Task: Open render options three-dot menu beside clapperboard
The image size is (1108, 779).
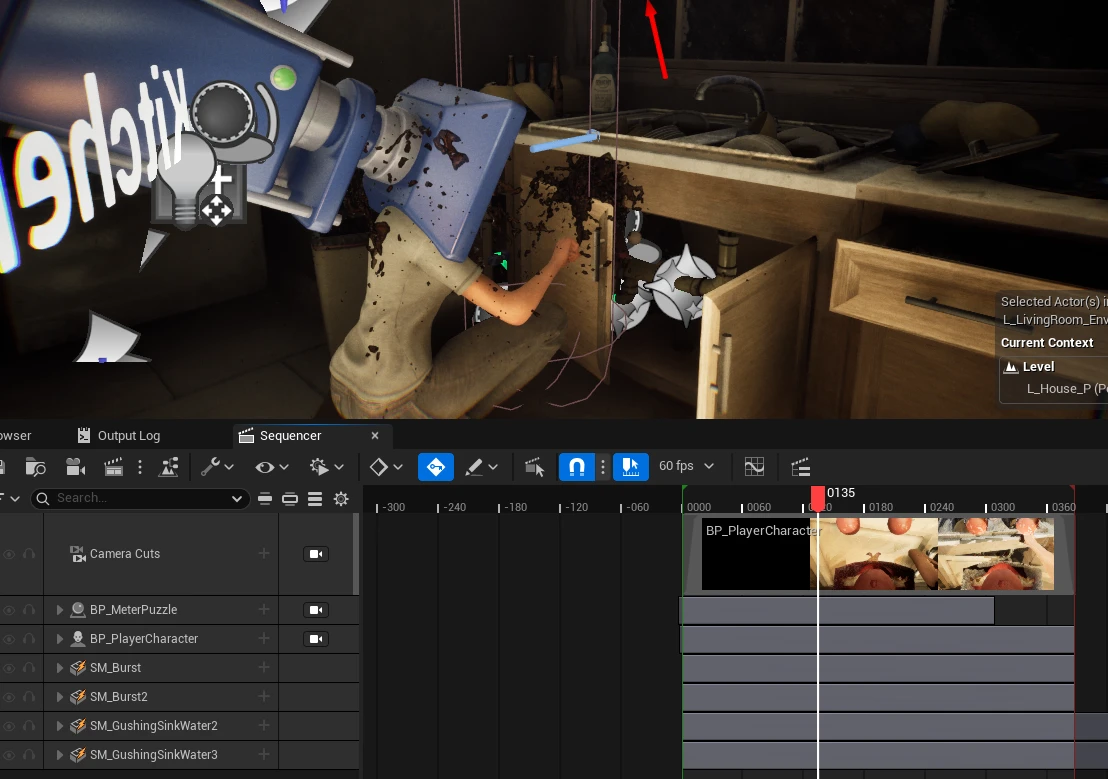Action: (x=140, y=467)
